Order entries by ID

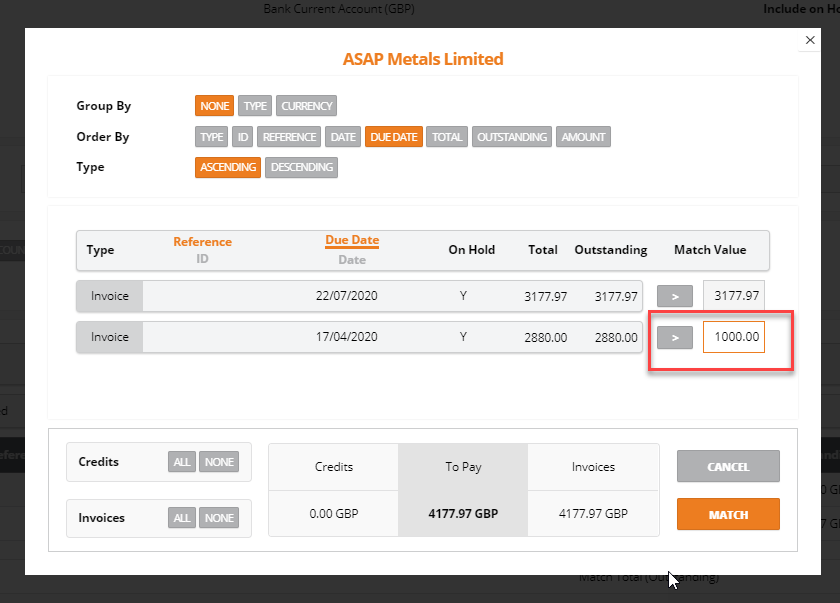(x=243, y=137)
